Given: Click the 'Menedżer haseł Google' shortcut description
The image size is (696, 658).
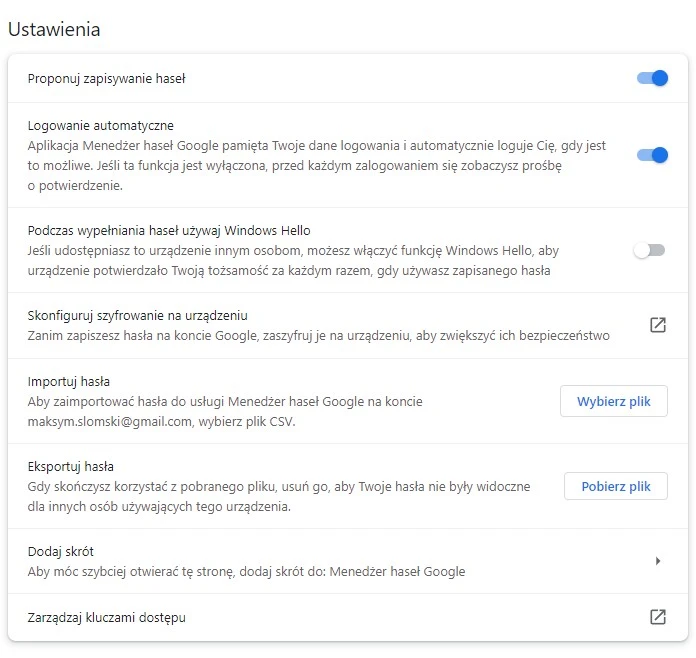Looking at the screenshot, I should 246,572.
